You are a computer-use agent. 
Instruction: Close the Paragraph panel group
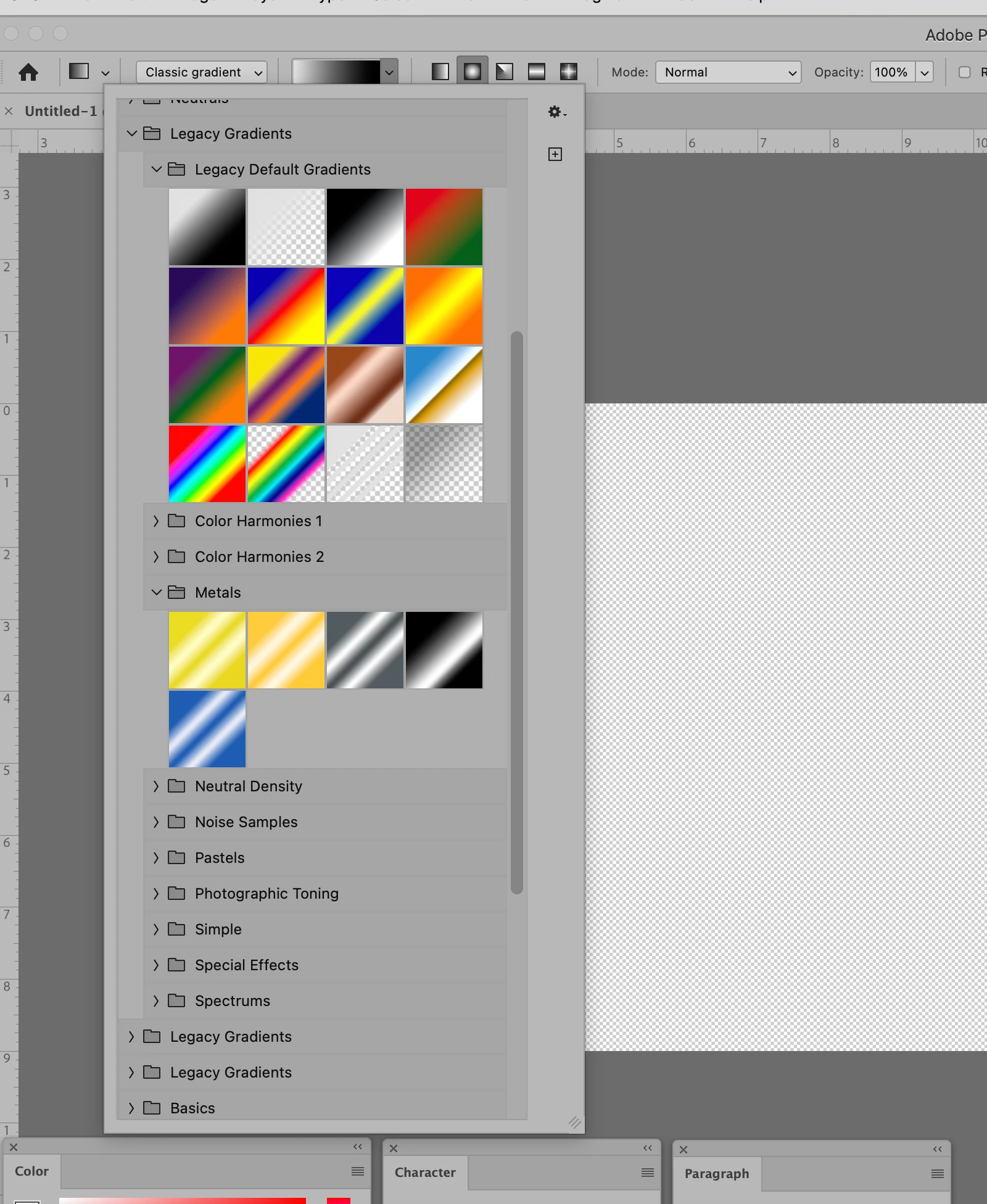[683, 1150]
